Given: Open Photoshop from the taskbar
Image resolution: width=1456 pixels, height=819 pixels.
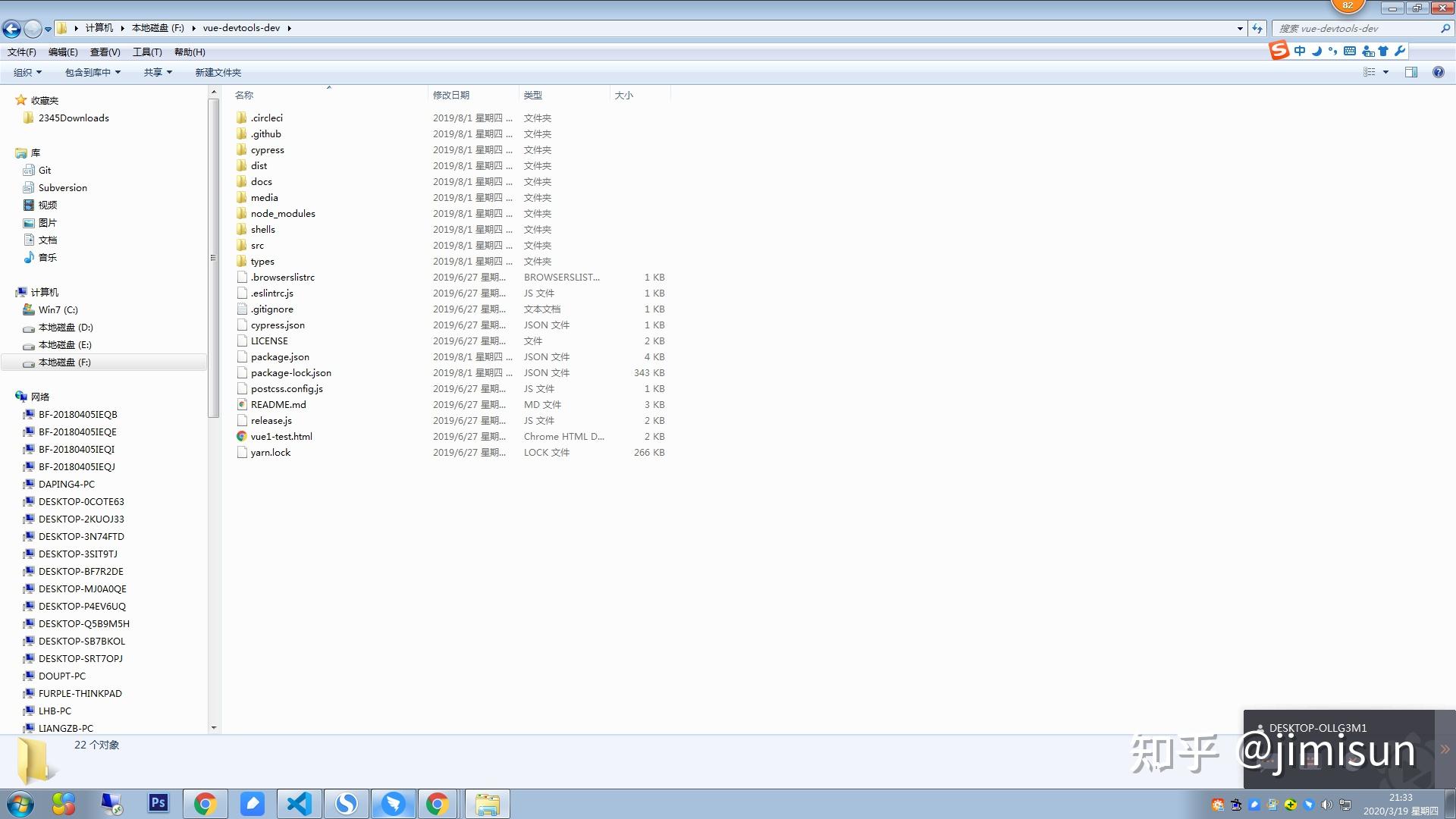Looking at the screenshot, I should 158,803.
